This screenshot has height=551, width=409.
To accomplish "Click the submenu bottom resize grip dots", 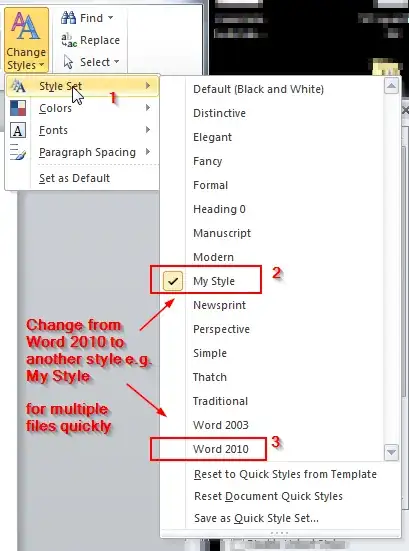I will click(280, 533).
